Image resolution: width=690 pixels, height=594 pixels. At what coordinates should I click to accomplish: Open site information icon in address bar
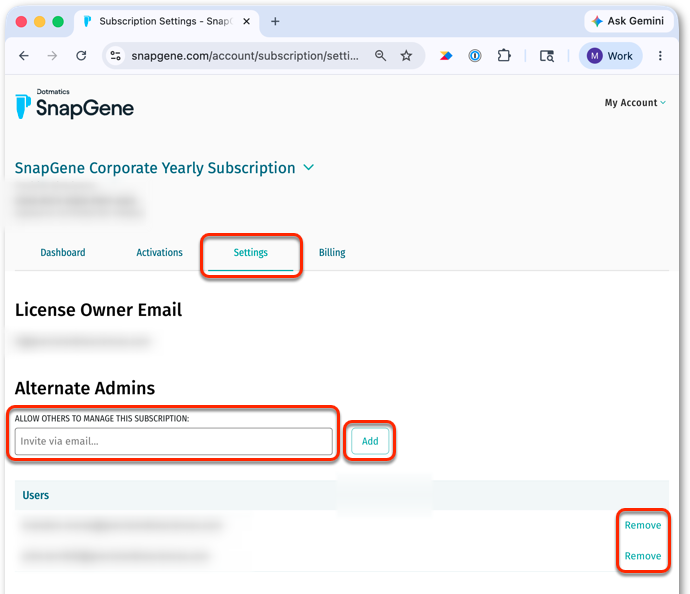[115, 56]
